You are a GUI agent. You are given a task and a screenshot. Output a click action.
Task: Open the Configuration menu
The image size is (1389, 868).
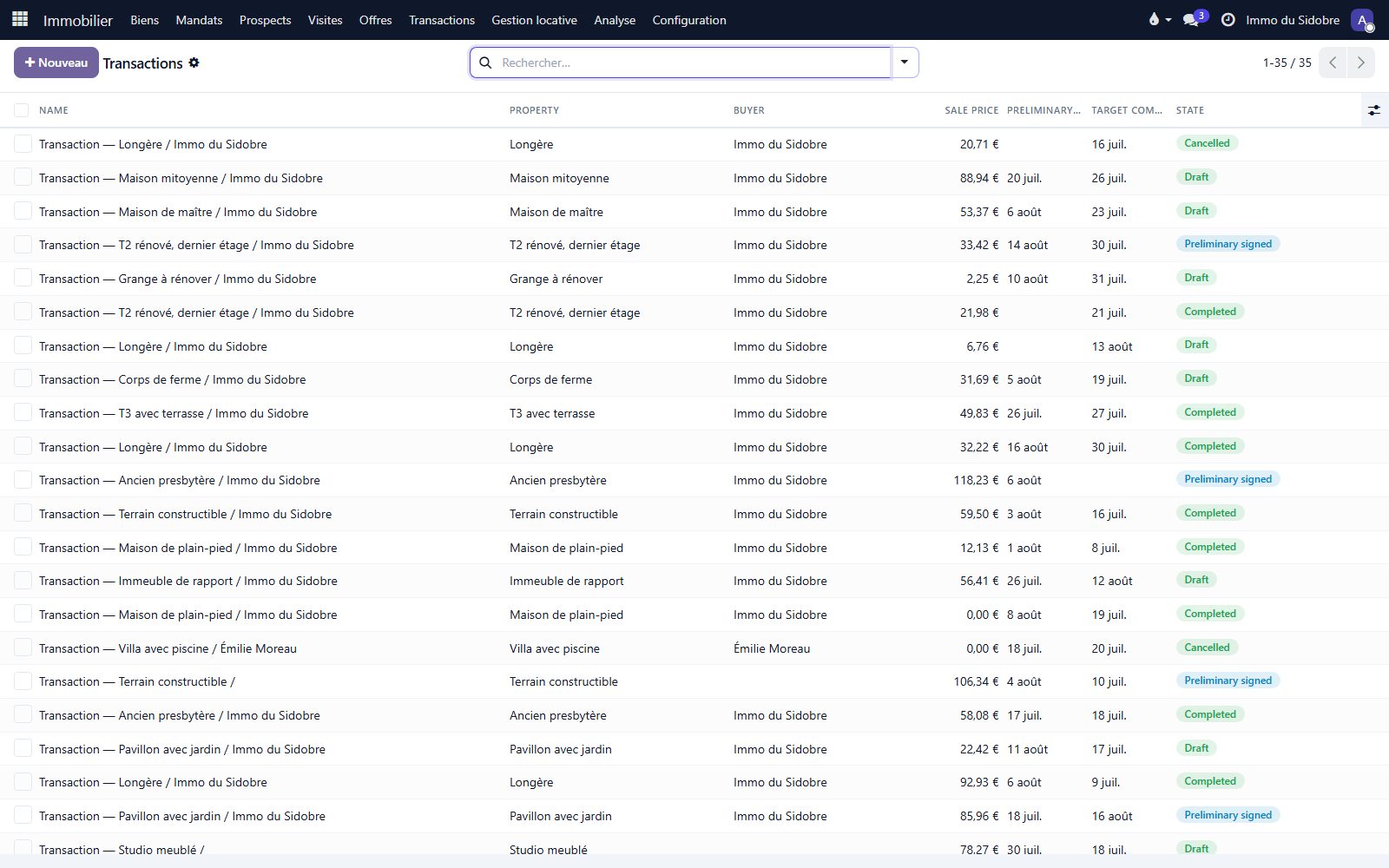pos(689,20)
